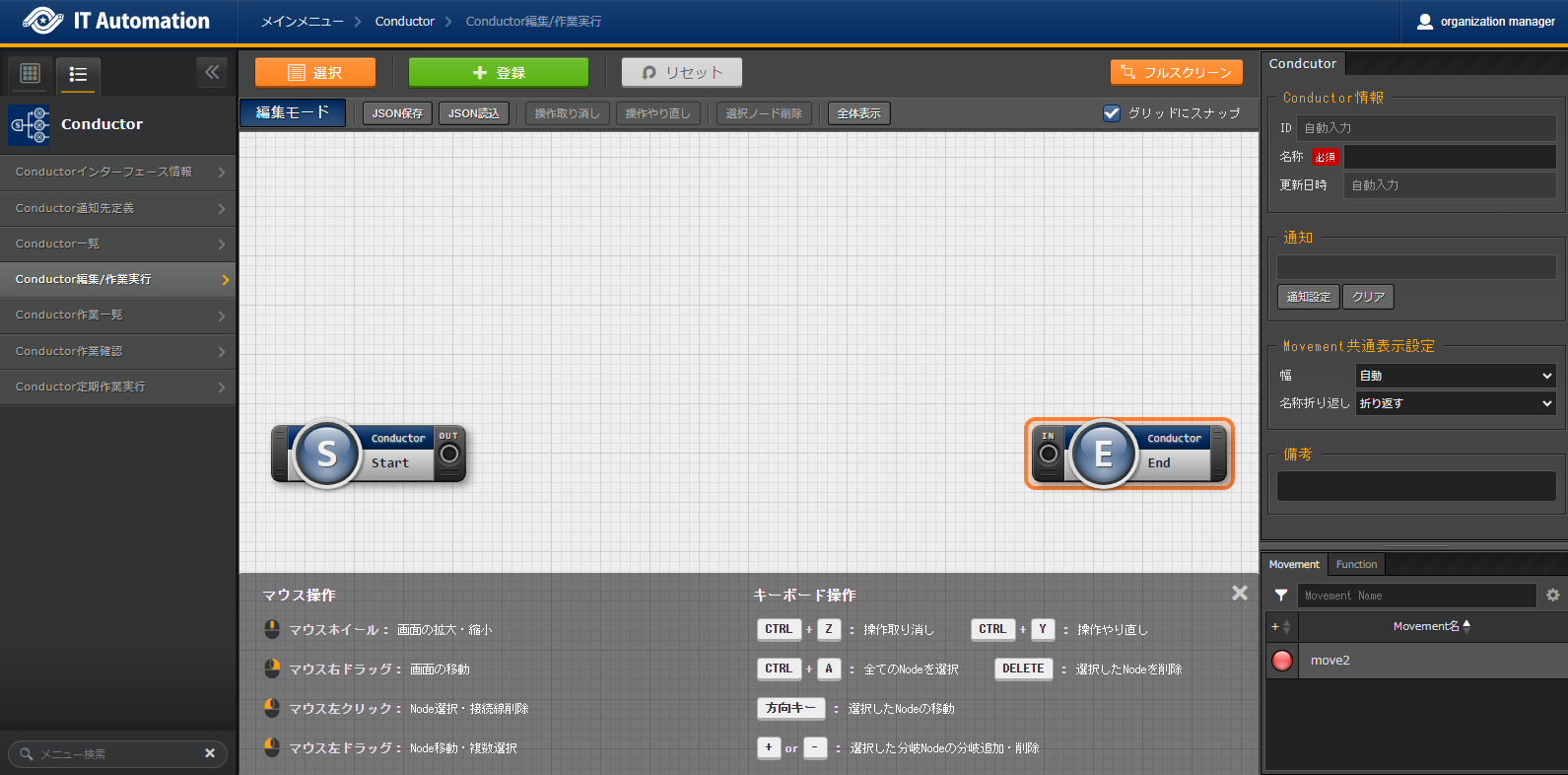This screenshot has width=1568, height=775.
Task: Switch to grid menu view icon
Action: coord(30,73)
